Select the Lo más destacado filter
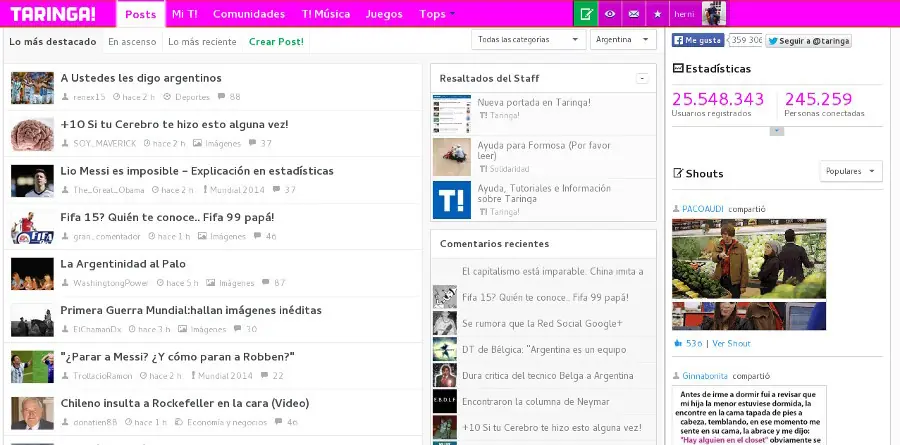Screen dimensions: 900x445 pos(53,42)
